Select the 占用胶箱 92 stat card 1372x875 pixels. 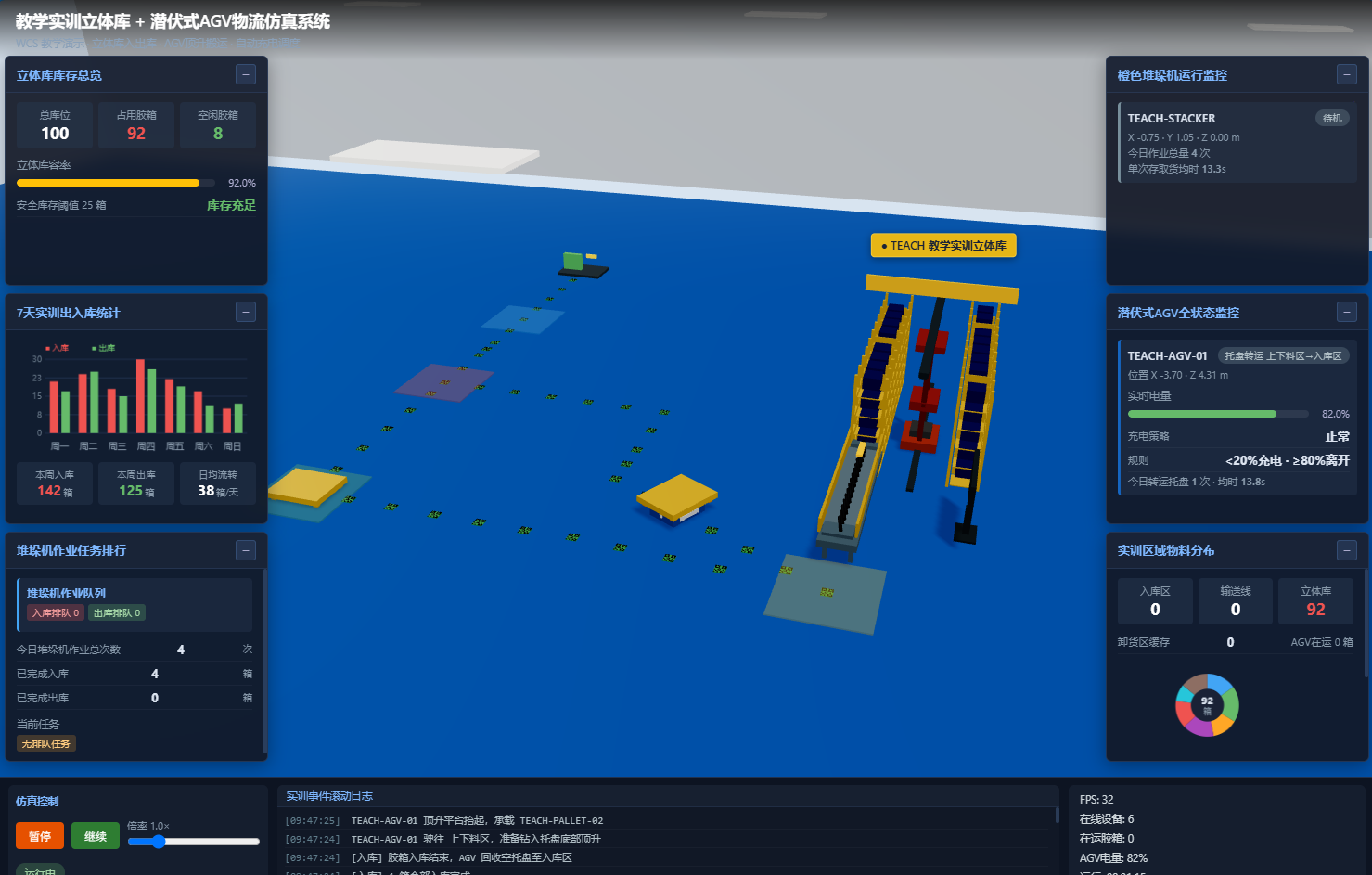(x=136, y=125)
